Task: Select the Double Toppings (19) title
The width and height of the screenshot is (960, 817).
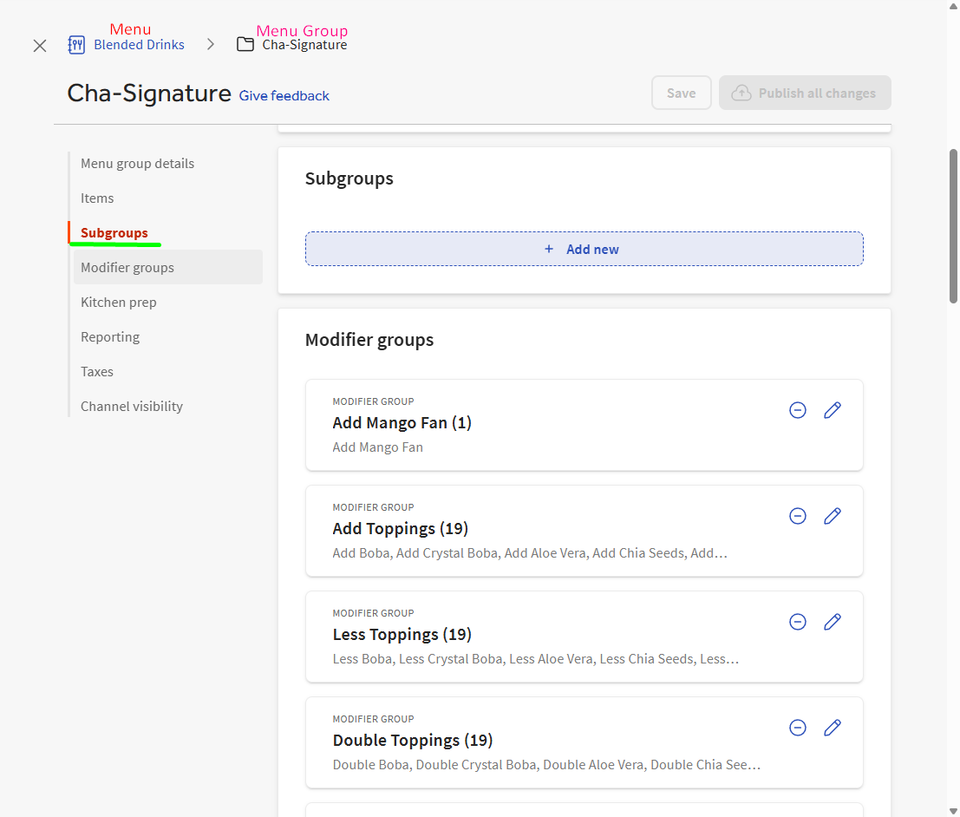Action: (413, 740)
